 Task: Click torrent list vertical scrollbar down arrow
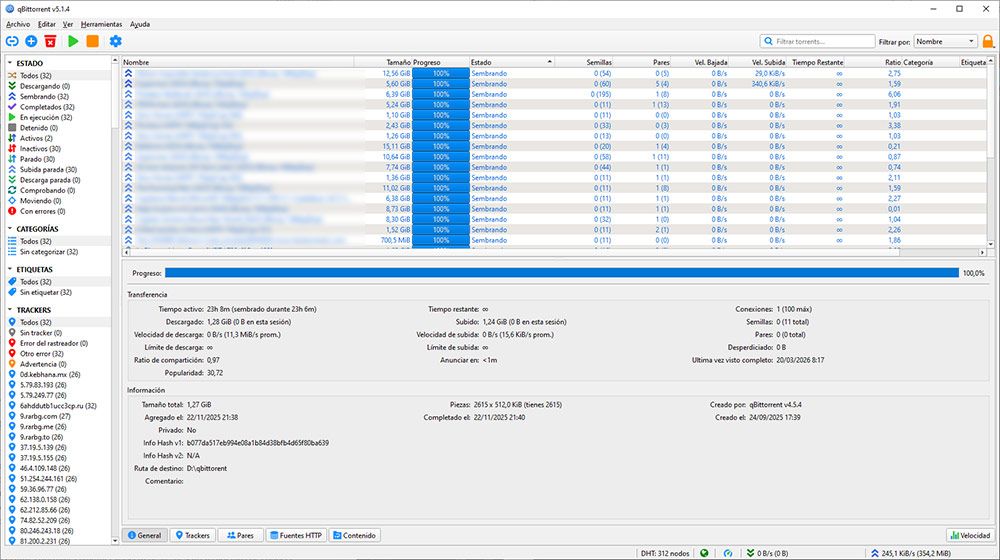pos(990,244)
